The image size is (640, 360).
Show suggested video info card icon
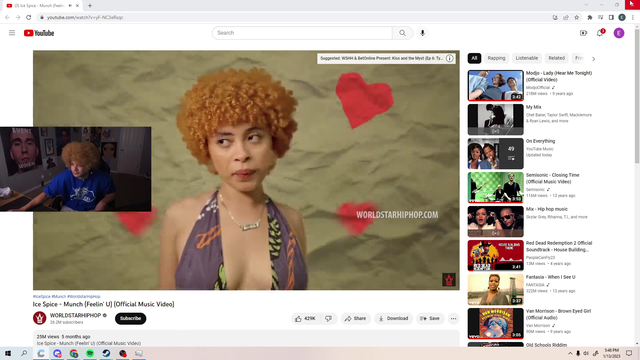coord(449,58)
